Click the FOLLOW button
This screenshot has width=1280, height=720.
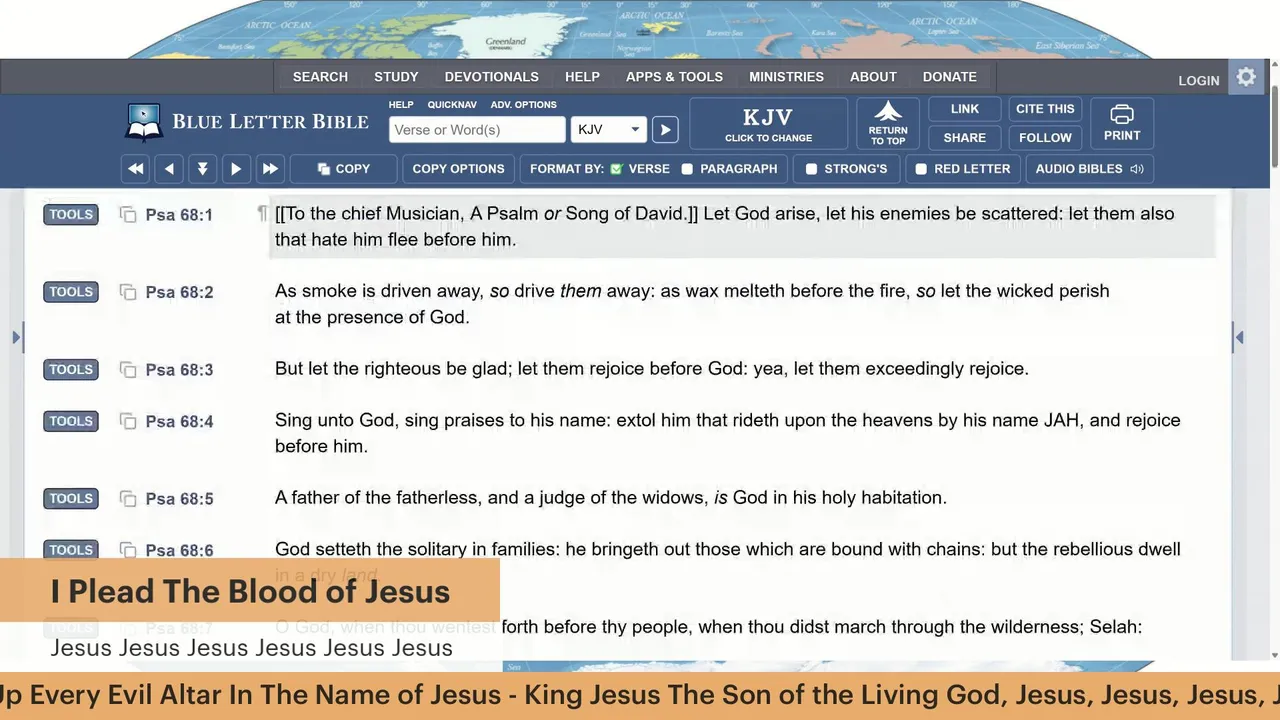1045,138
